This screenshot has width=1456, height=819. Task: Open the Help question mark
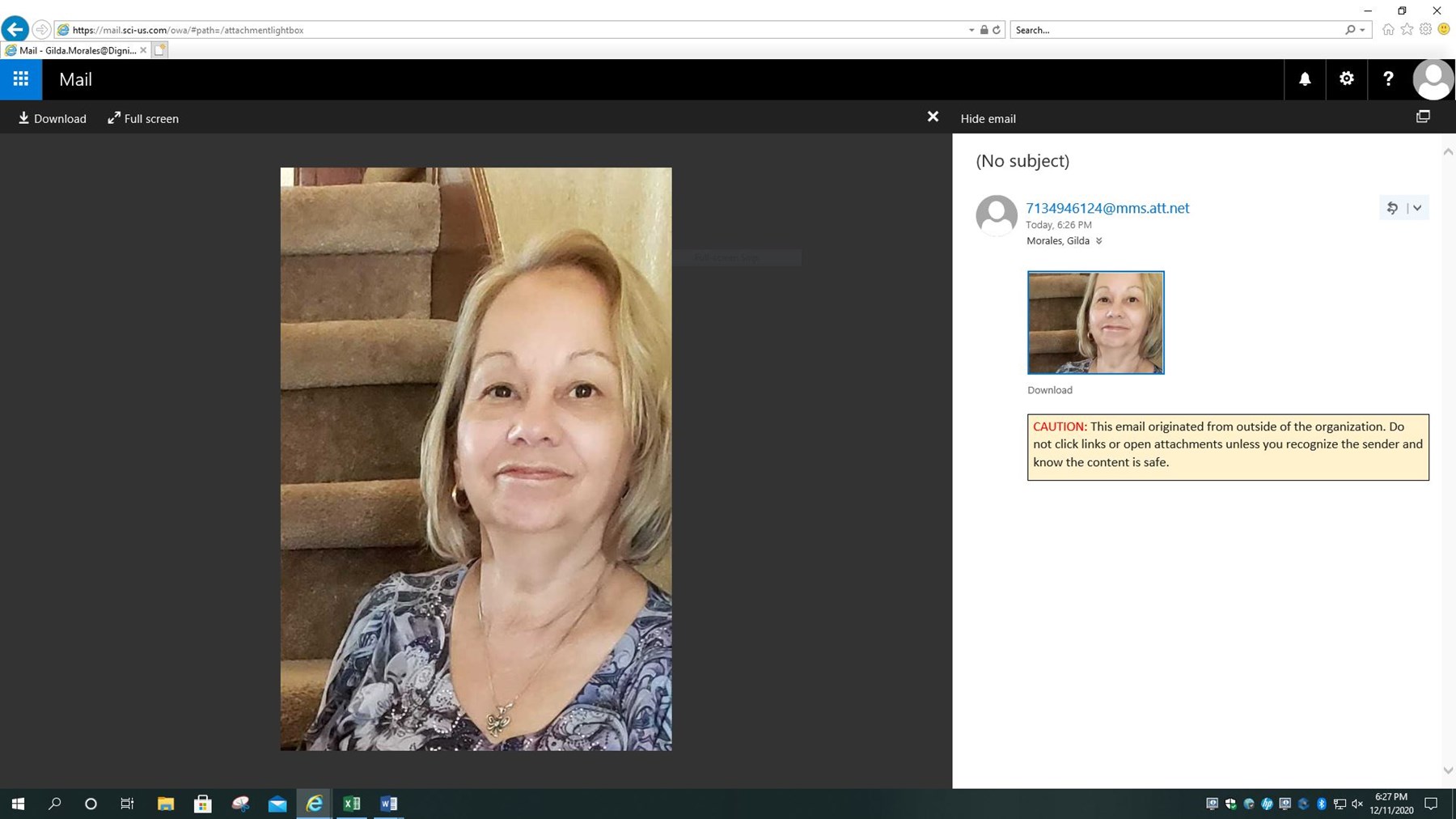pyautogui.click(x=1388, y=79)
